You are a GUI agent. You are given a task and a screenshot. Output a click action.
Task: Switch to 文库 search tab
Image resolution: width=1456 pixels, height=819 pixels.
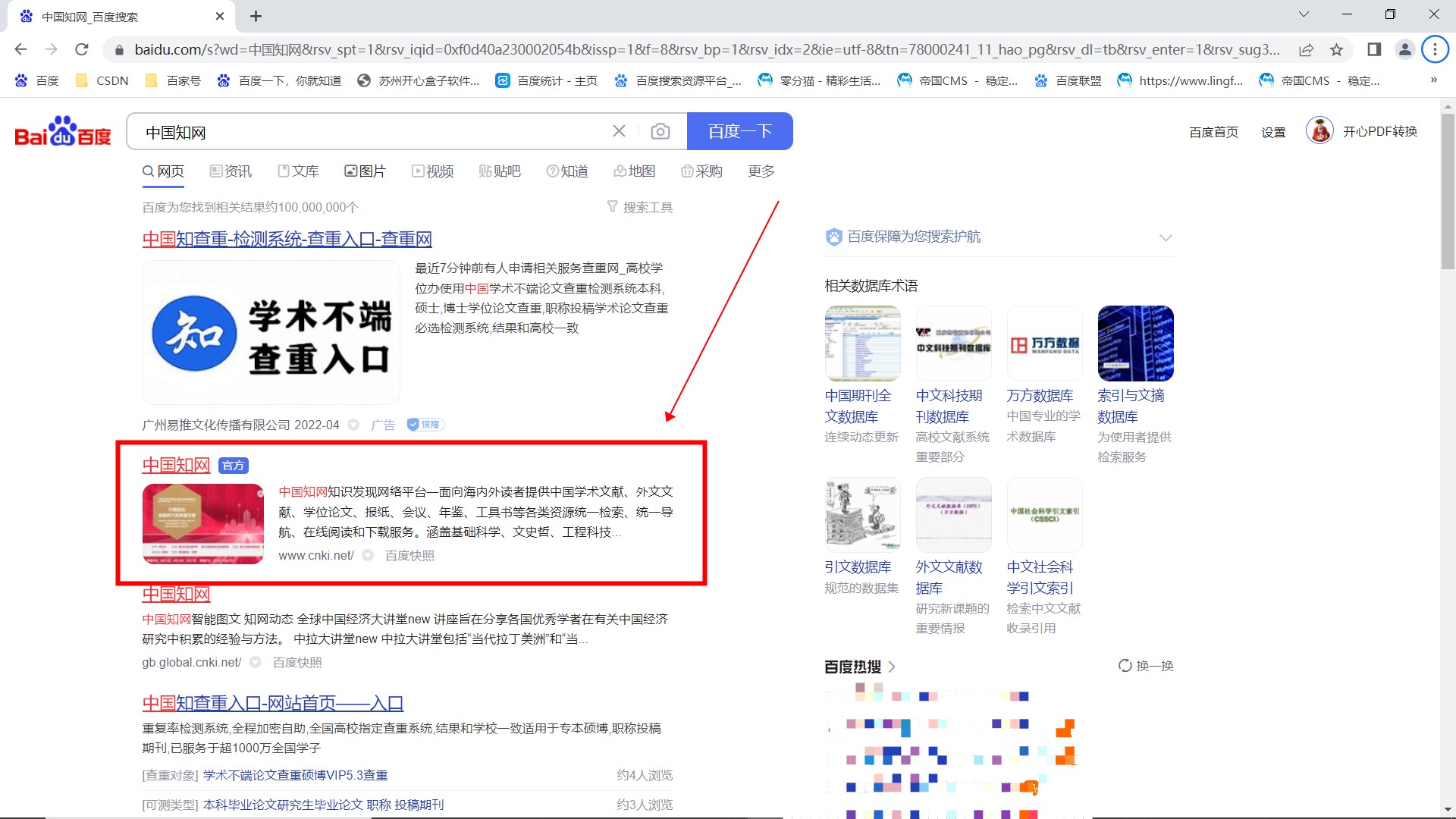298,171
